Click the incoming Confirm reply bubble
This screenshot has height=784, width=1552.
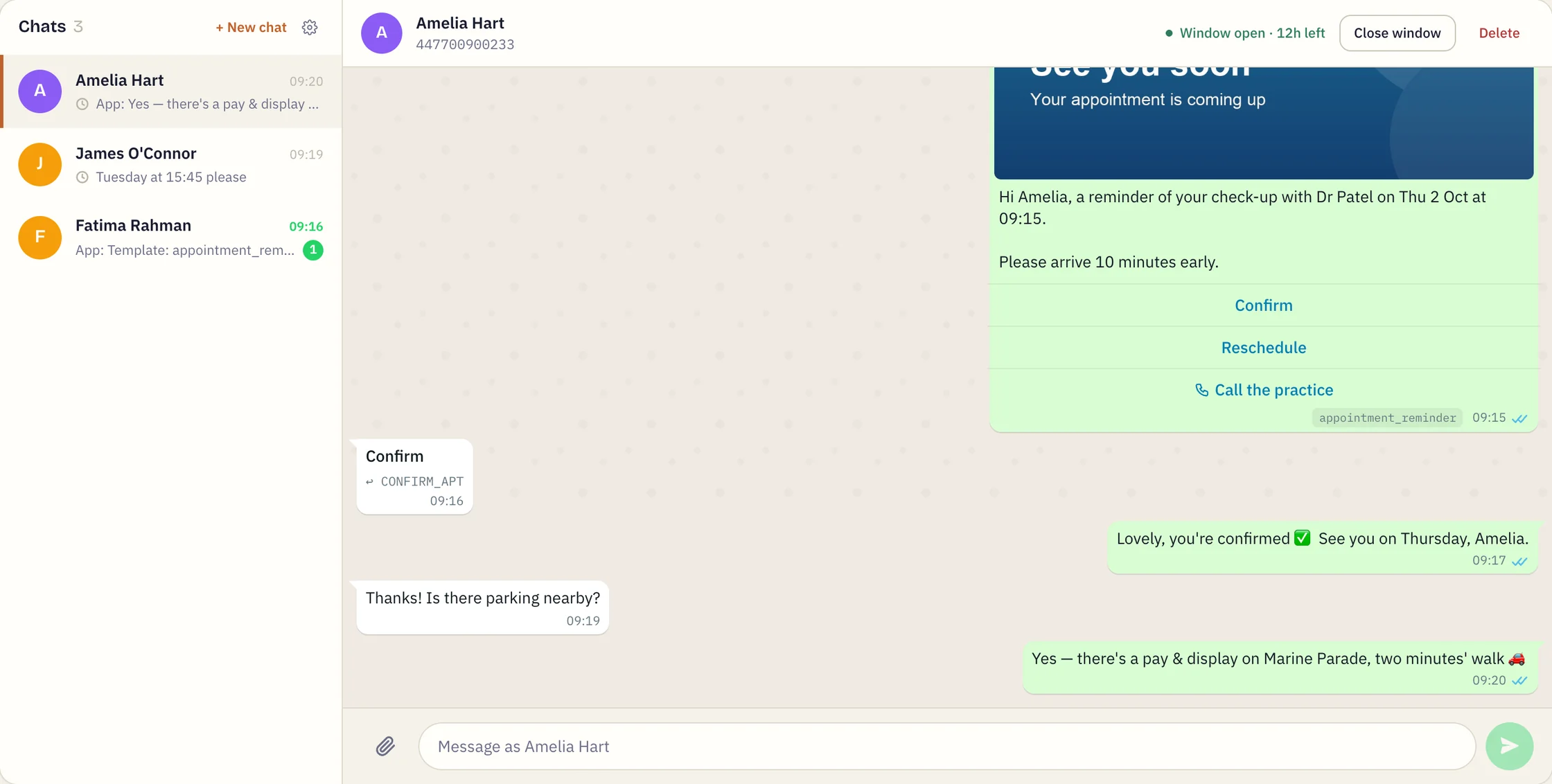(414, 476)
